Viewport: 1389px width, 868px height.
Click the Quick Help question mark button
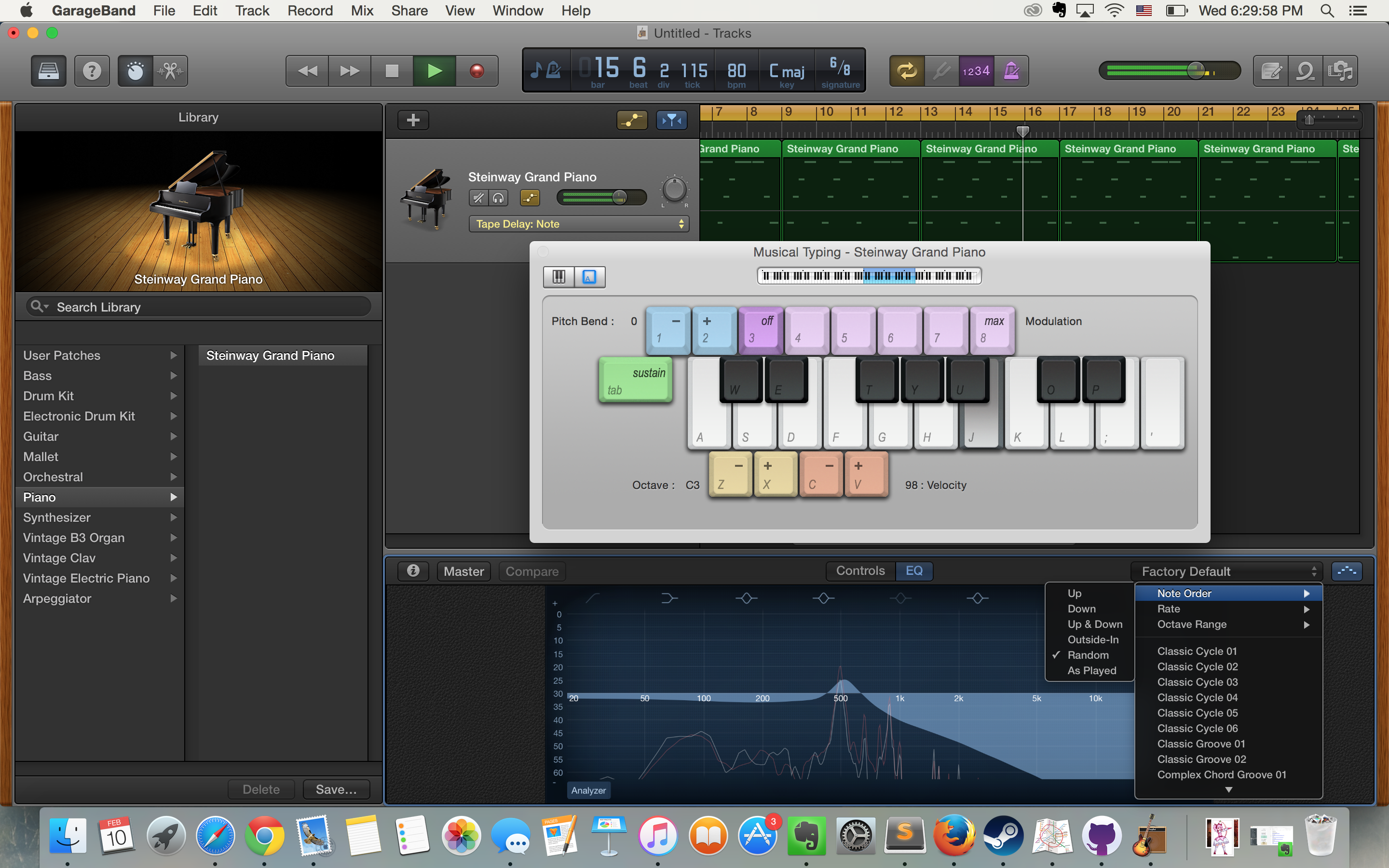(92, 71)
